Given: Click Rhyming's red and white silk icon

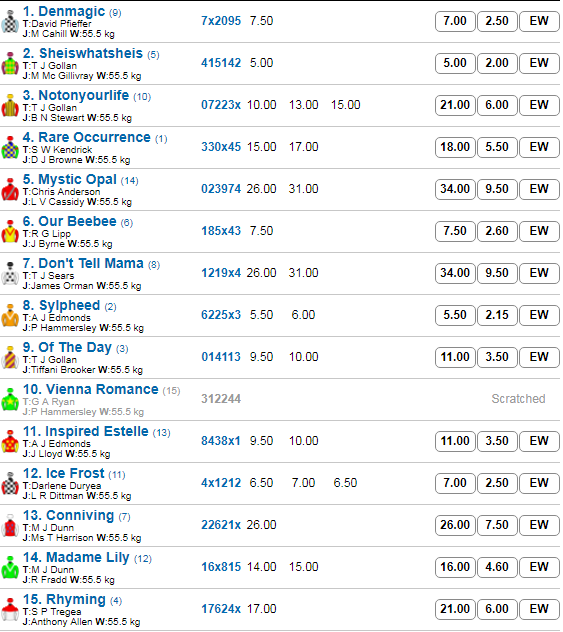Looking at the screenshot, I should pos(10,610).
